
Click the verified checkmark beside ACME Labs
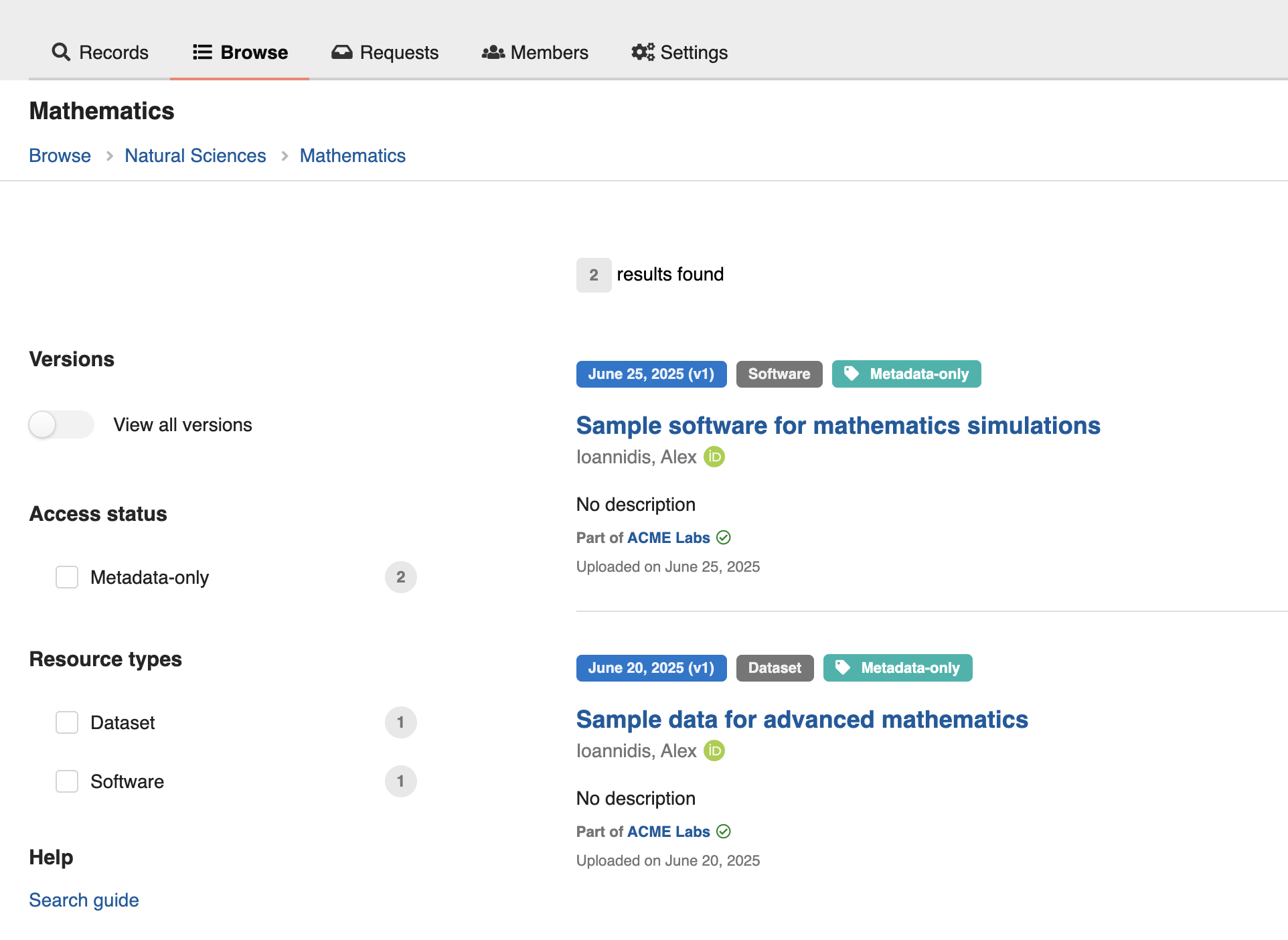click(724, 537)
